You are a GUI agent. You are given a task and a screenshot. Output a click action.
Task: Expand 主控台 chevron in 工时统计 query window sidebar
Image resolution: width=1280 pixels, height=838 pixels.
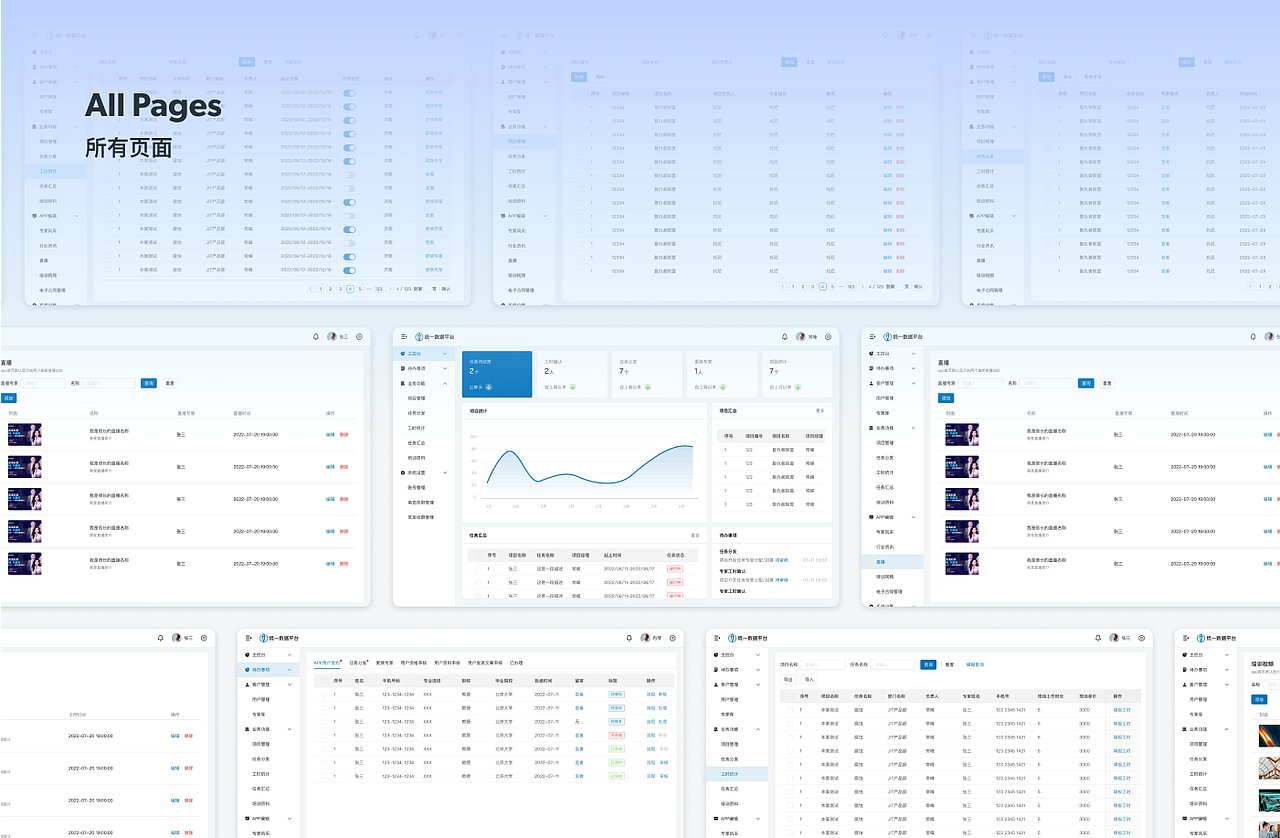tap(758, 655)
